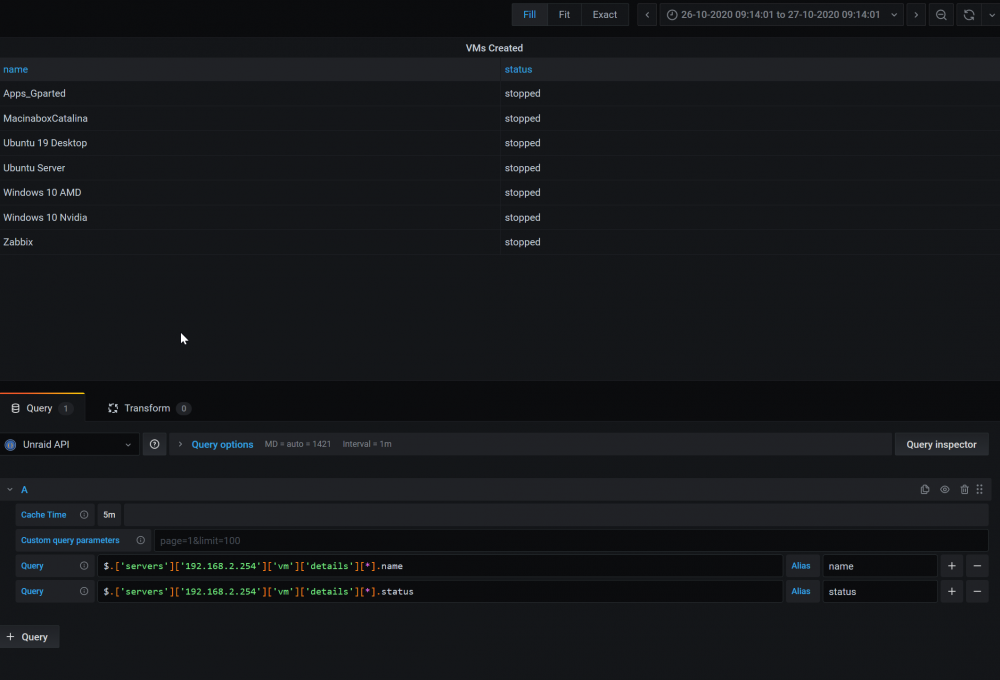The height and width of the screenshot is (680, 1000).
Task: Go to previous time range arrow
Action: [x=647, y=15]
